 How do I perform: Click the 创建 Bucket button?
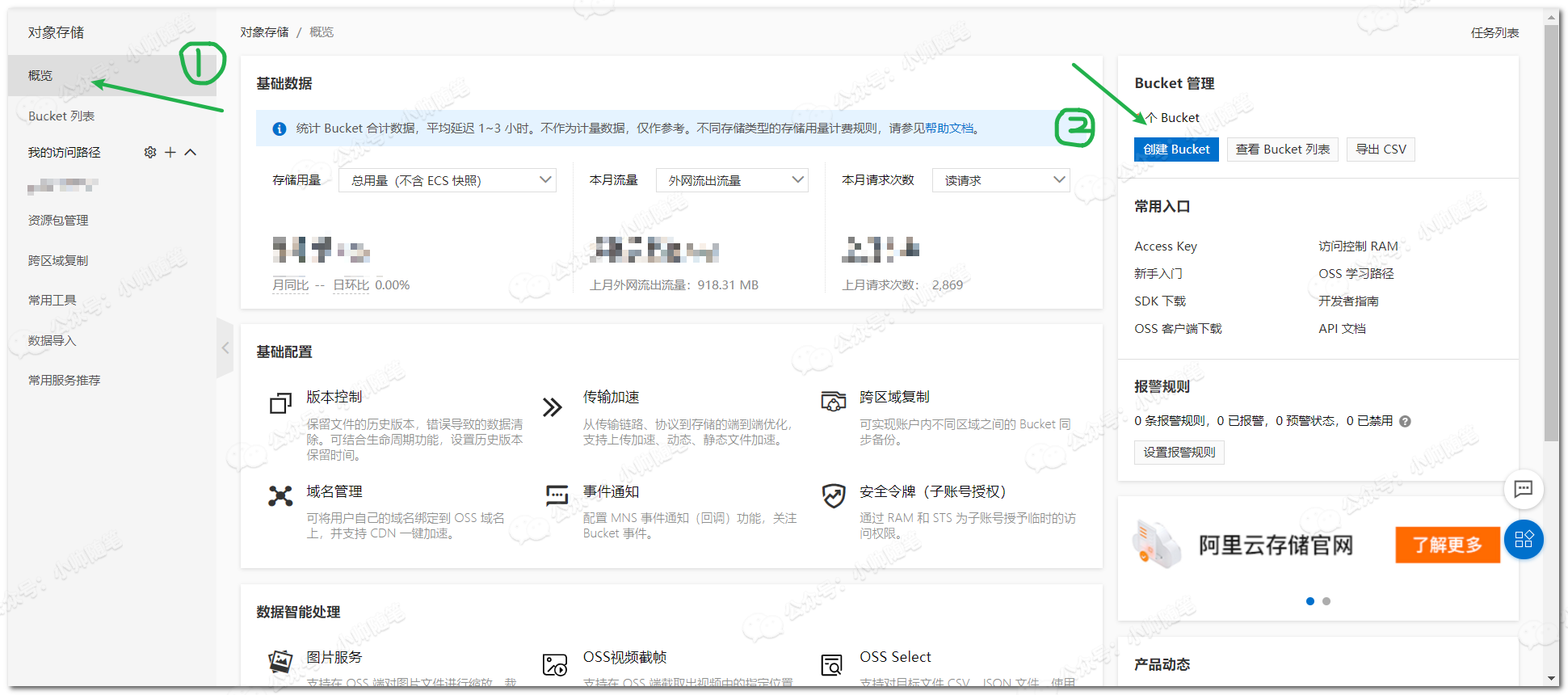1176,150
